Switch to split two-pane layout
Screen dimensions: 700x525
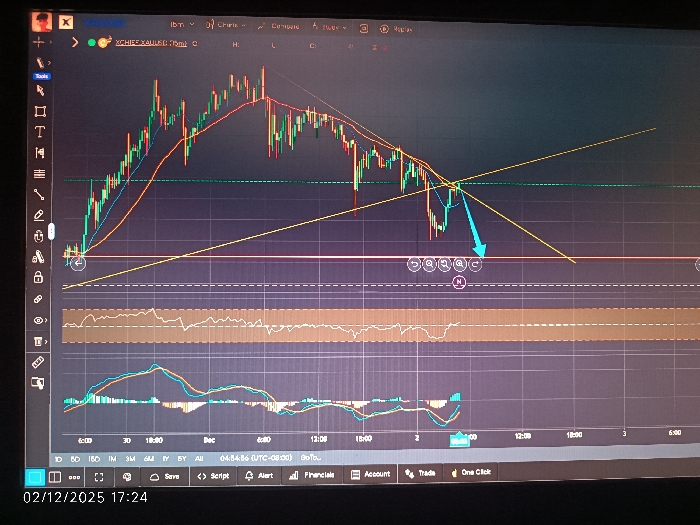55,477
